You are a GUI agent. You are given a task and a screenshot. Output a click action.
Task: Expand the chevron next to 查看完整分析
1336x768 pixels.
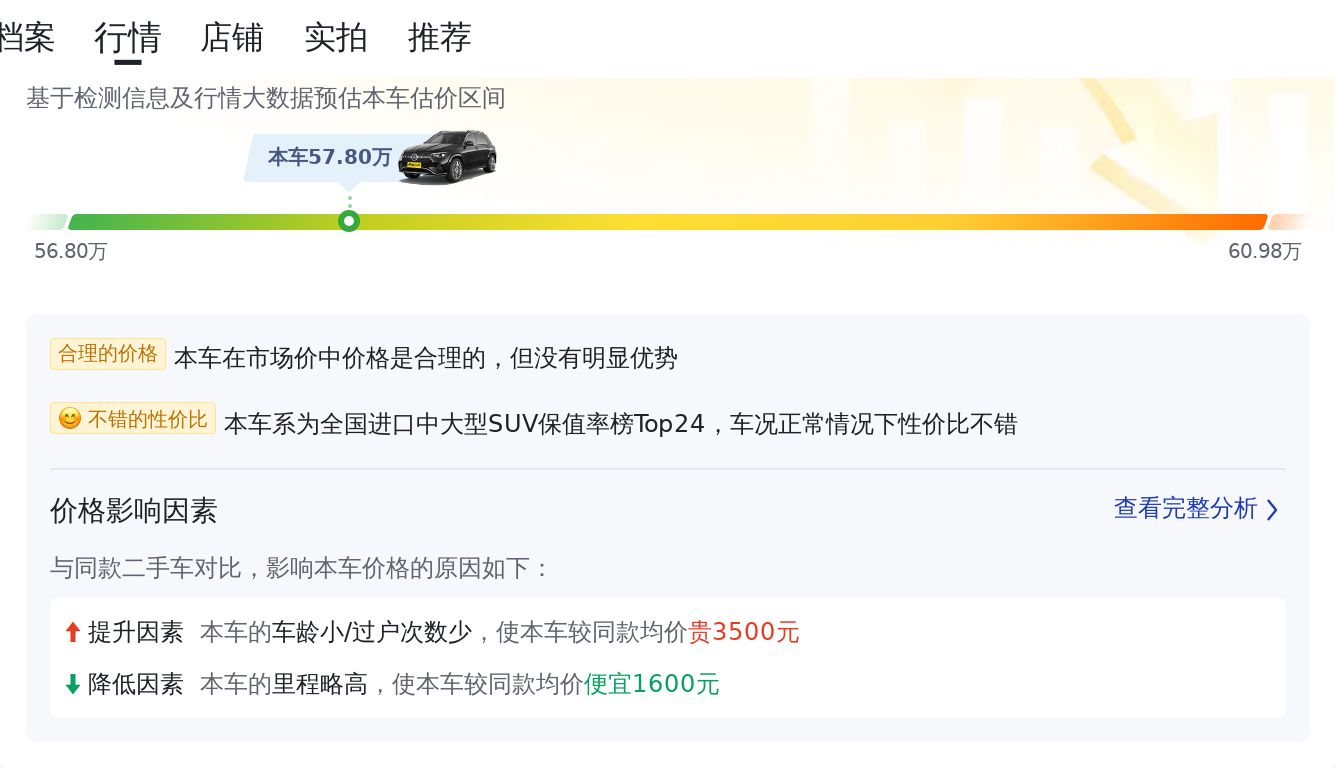click(x=1272, y=510)
